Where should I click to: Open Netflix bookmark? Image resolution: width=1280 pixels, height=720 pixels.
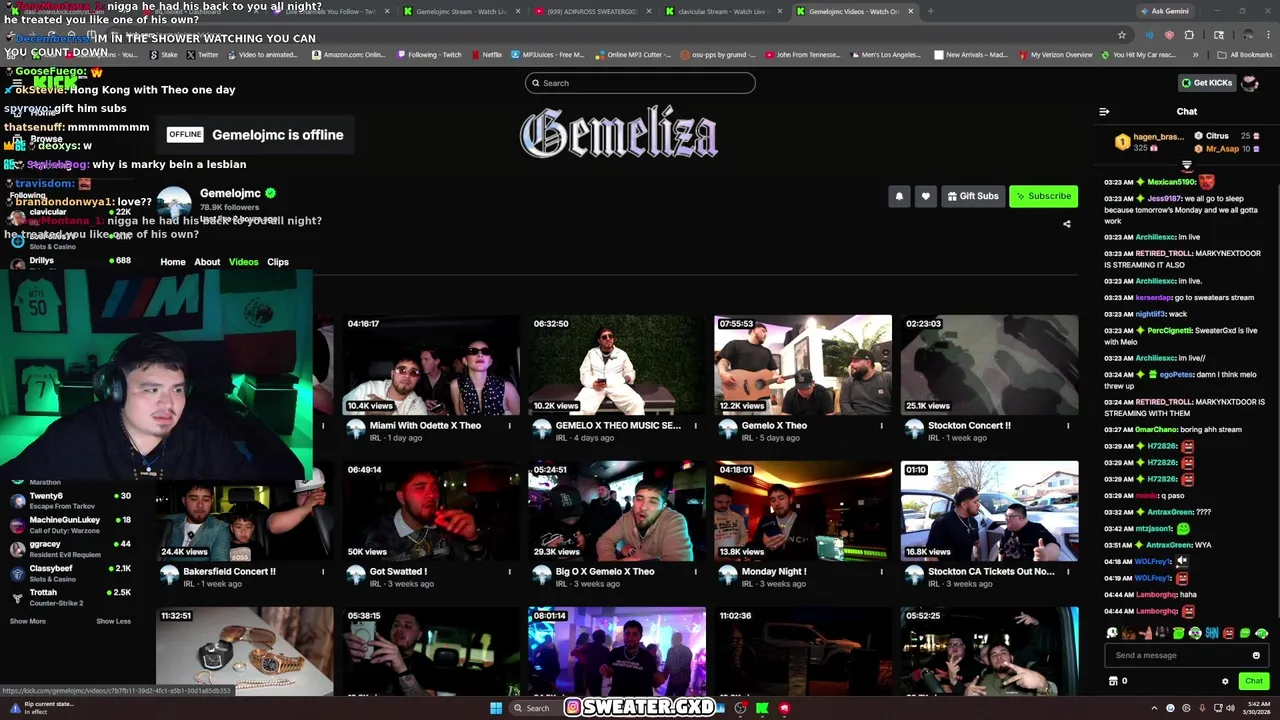[x=485, y=55]
